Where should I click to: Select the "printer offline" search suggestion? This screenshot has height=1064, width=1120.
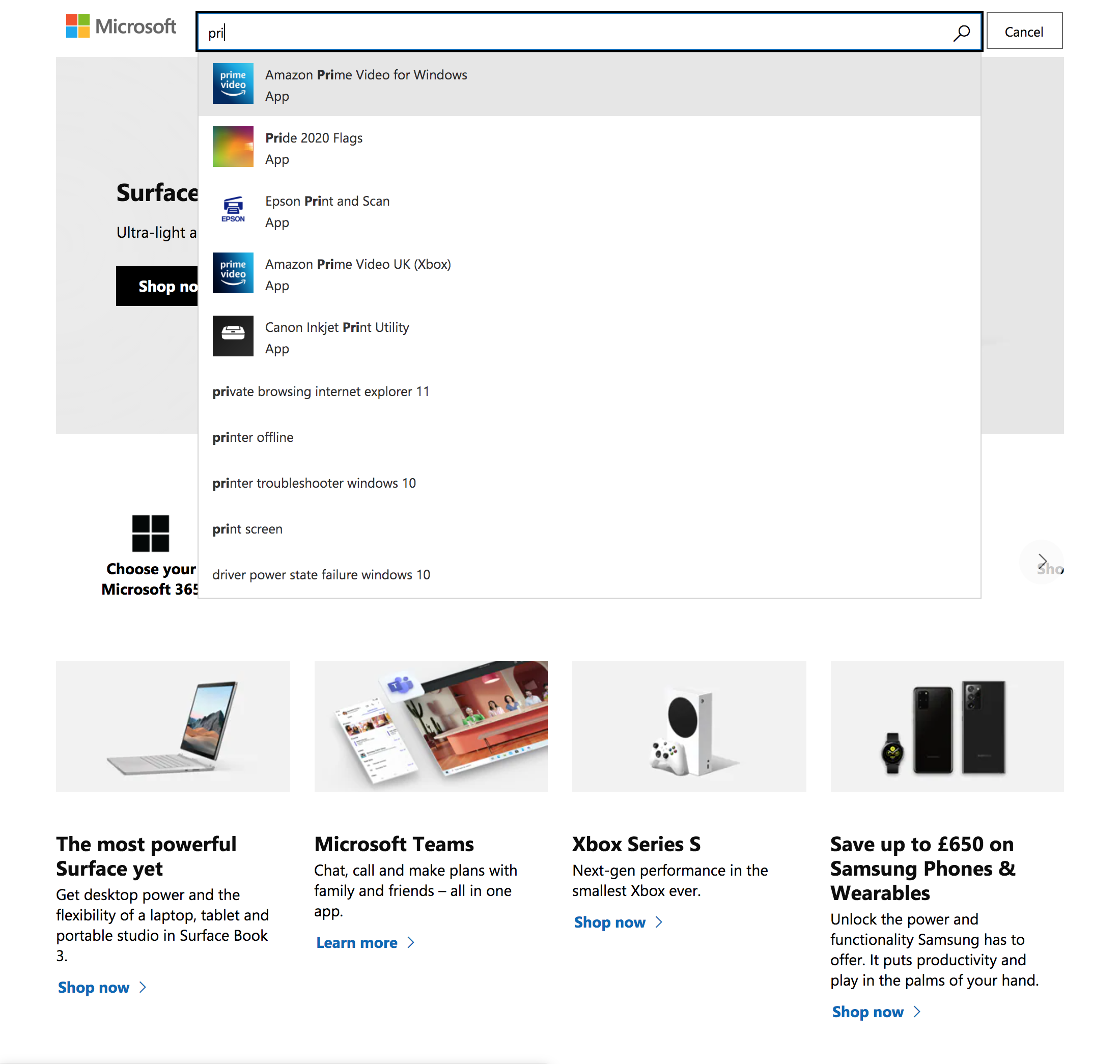pos(253,437)
